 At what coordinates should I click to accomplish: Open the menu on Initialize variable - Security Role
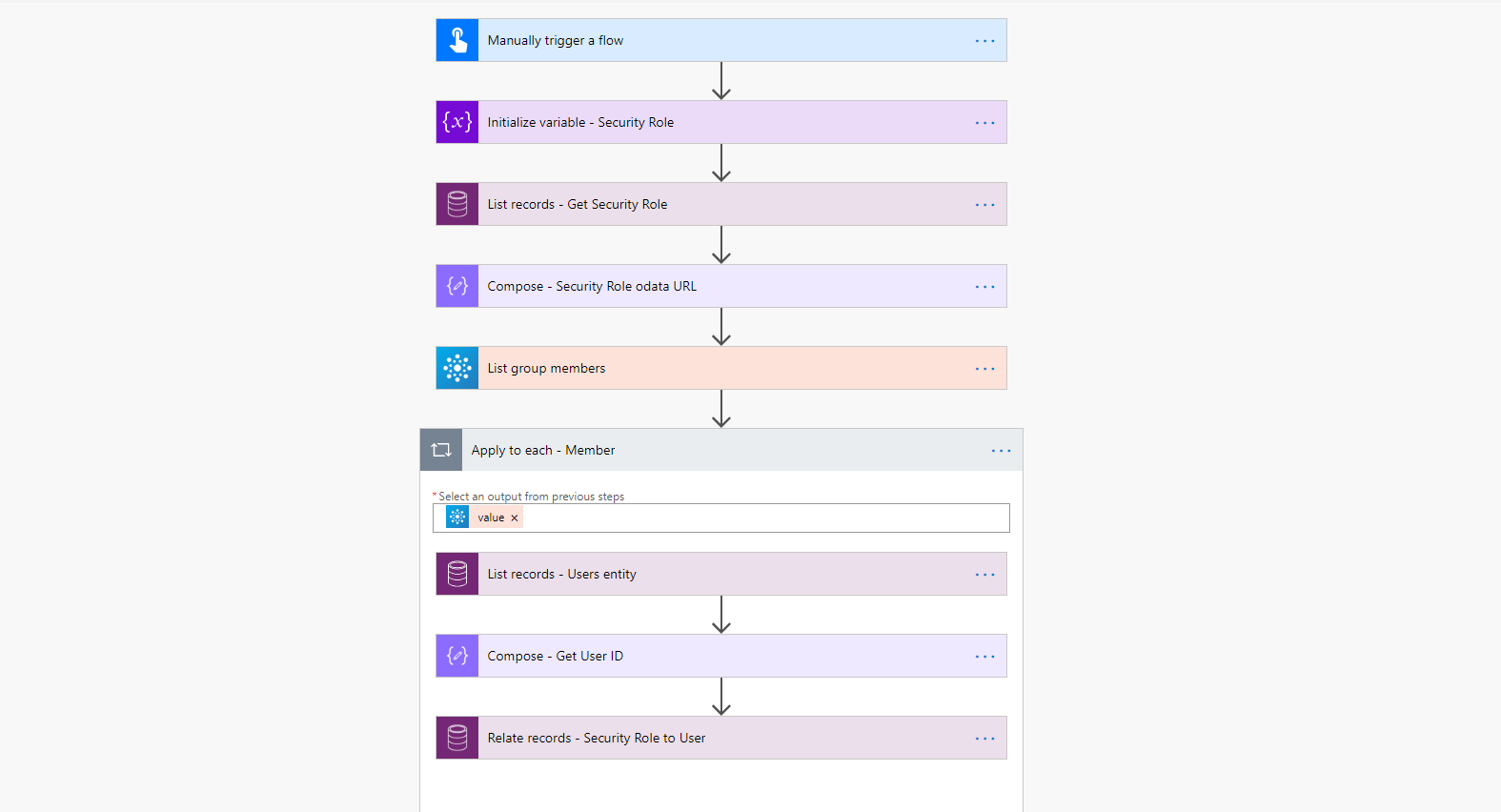point(984,121)
